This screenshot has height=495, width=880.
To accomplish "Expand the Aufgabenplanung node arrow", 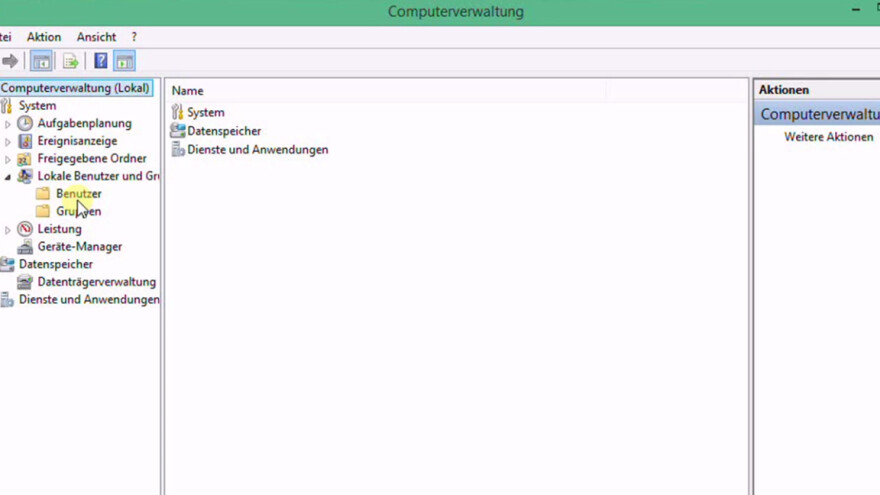I will coord(8,124).
